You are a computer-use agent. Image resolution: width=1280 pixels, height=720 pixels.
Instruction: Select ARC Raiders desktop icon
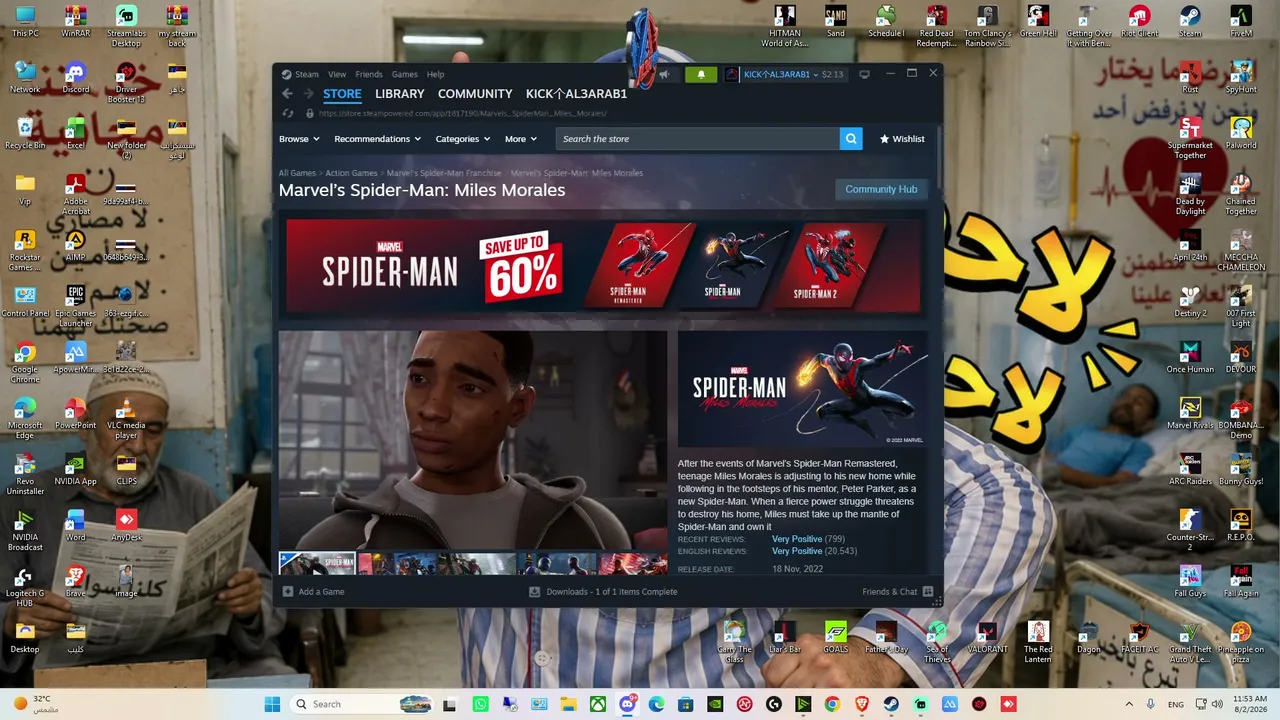tap(1190, 469)
